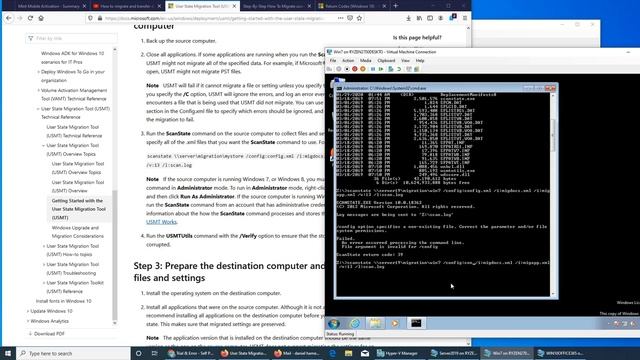Open the Media menu in VM Connection
The width and height of the screenshot is (640, 360).
365,60
